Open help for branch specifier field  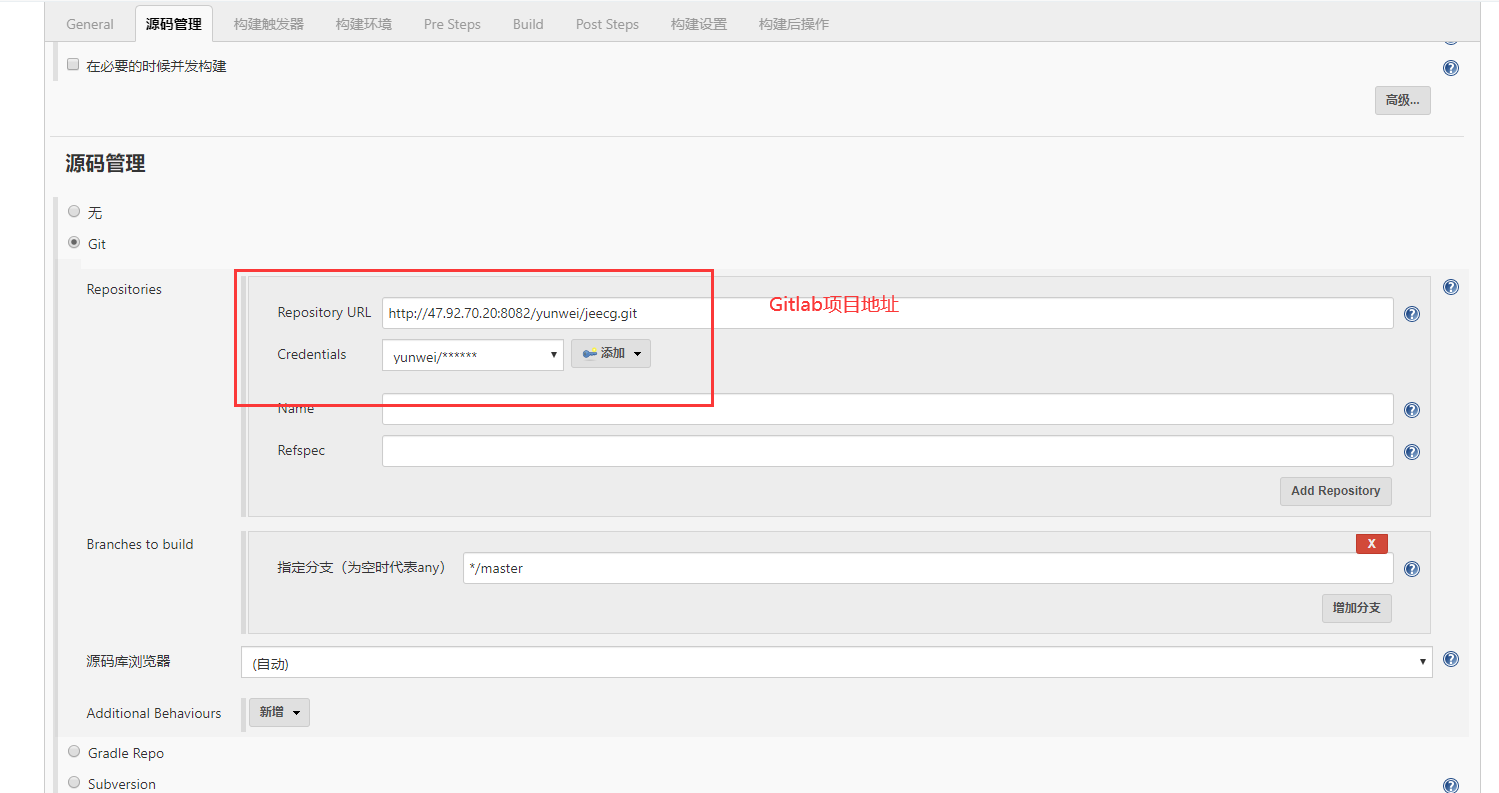[x=1411, y=569]
